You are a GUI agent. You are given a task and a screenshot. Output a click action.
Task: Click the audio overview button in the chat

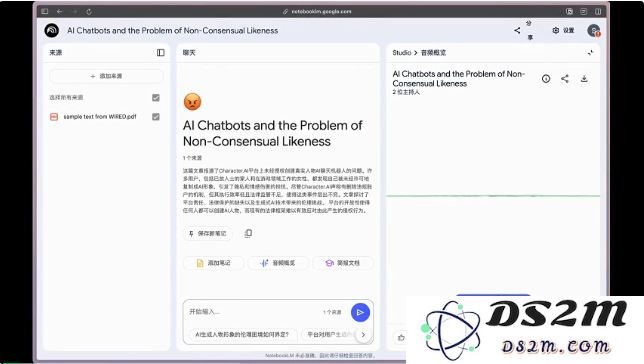click(x=278, y=263)
